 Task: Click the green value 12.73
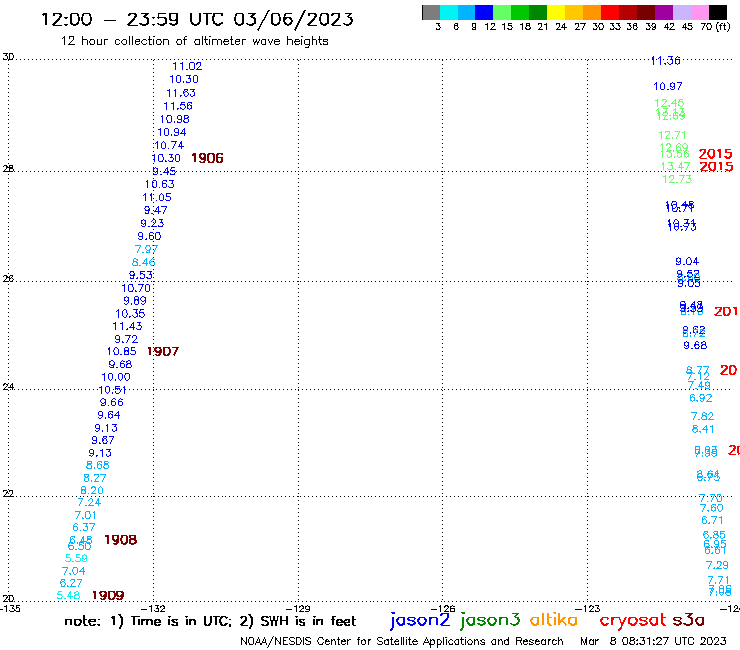pyautogui.click(x=677, y=179)
